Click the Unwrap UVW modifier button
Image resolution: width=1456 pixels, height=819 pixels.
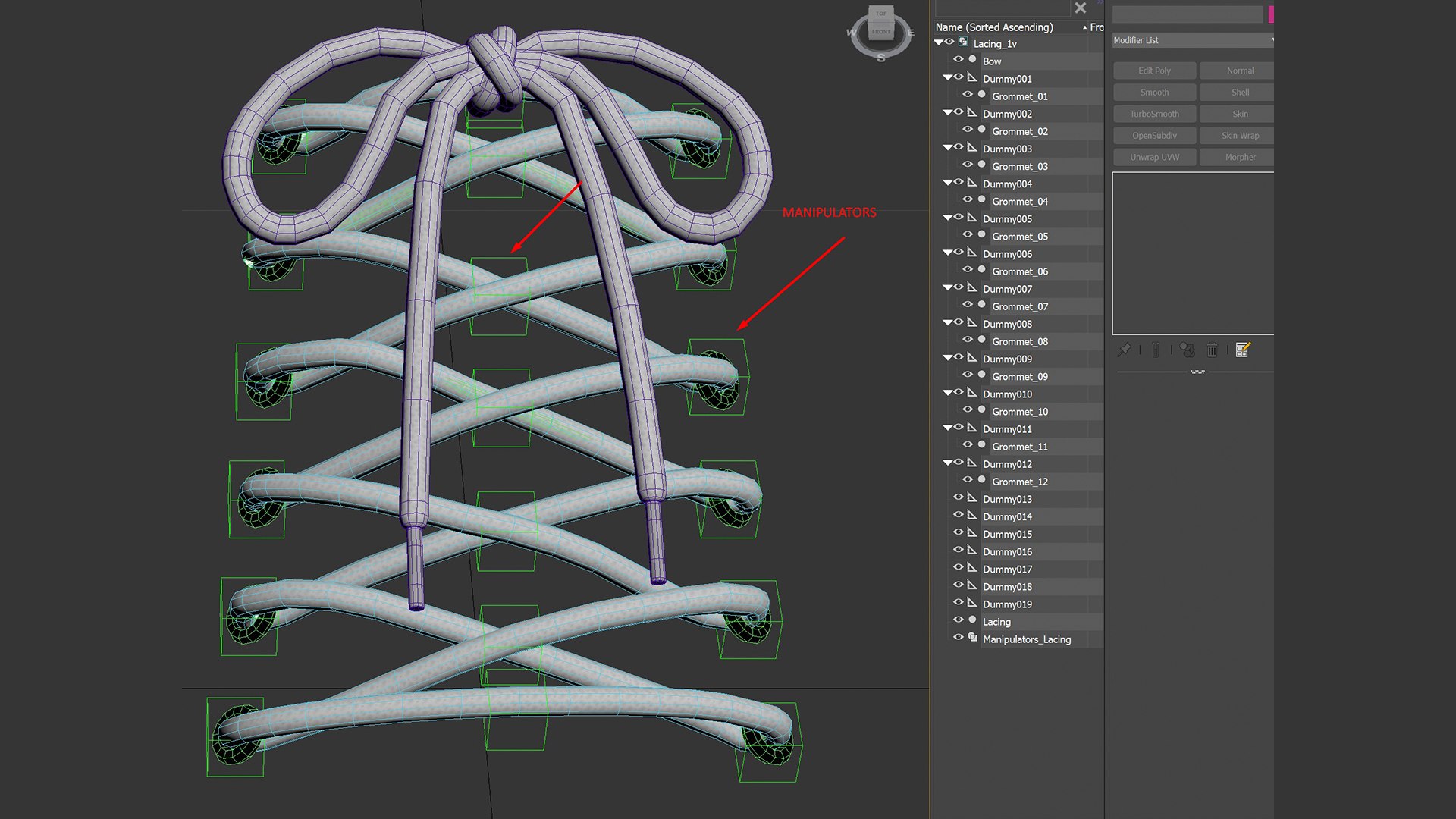pos(1154,157)
